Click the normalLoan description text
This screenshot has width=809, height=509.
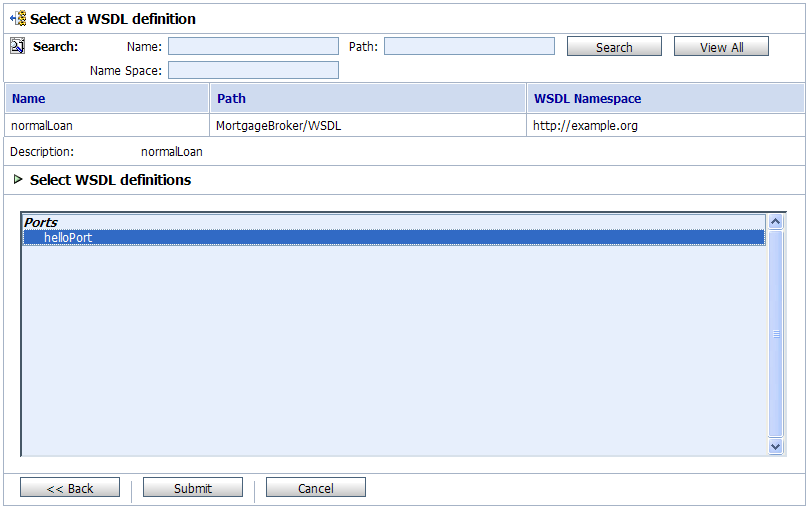click(172, 152)
